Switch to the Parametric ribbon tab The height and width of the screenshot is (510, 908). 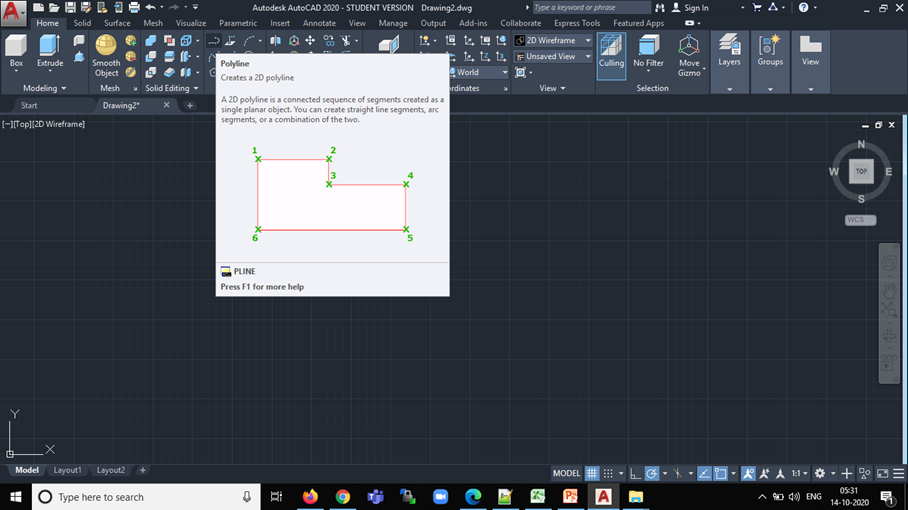coord(238,23)
